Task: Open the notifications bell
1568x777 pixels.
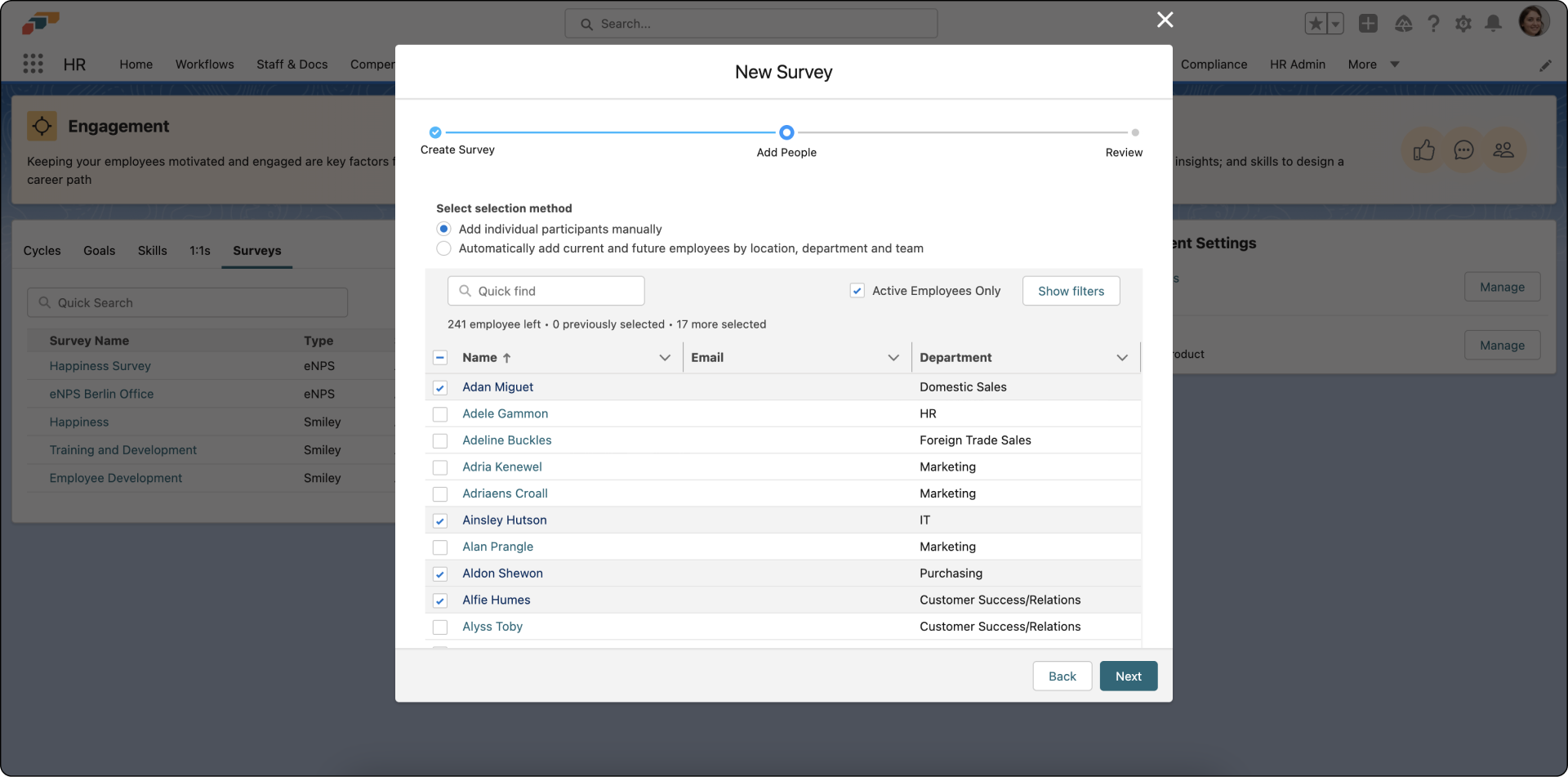Action: 1493,24
